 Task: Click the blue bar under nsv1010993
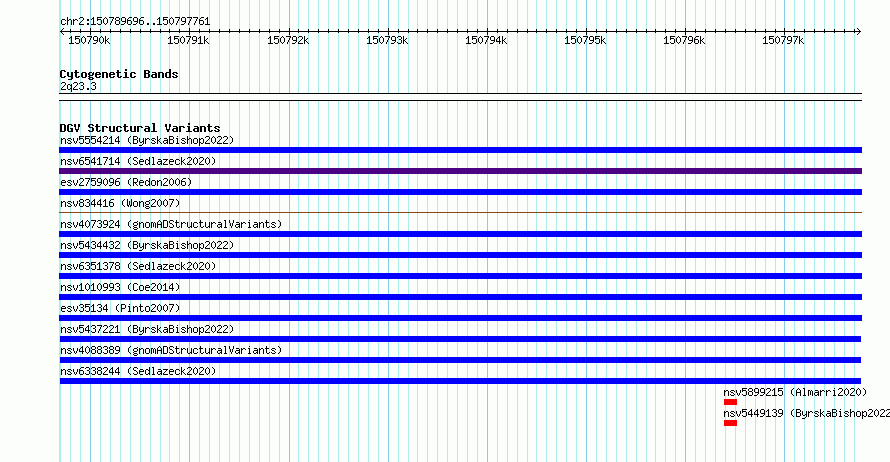pos(460,297)
